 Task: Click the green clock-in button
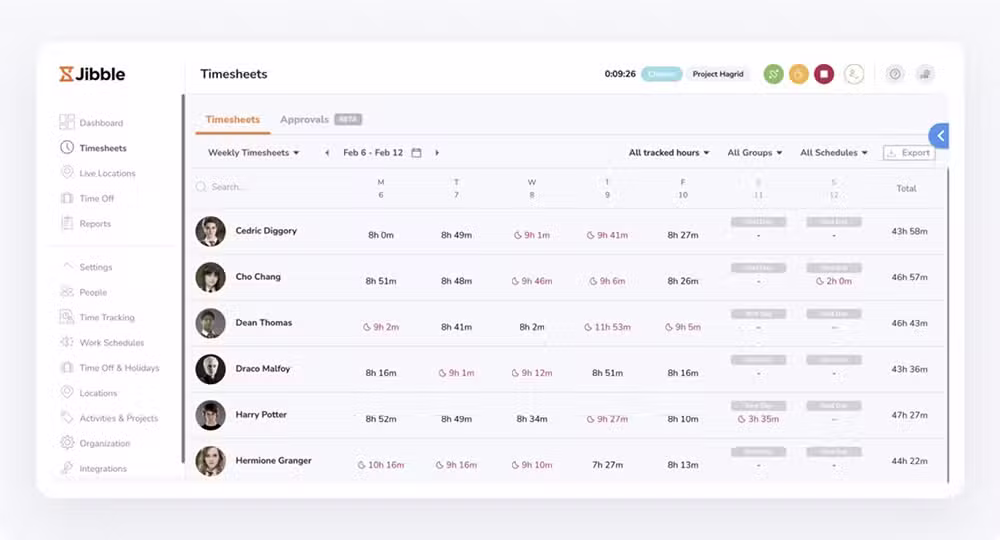tap(773, 74)
